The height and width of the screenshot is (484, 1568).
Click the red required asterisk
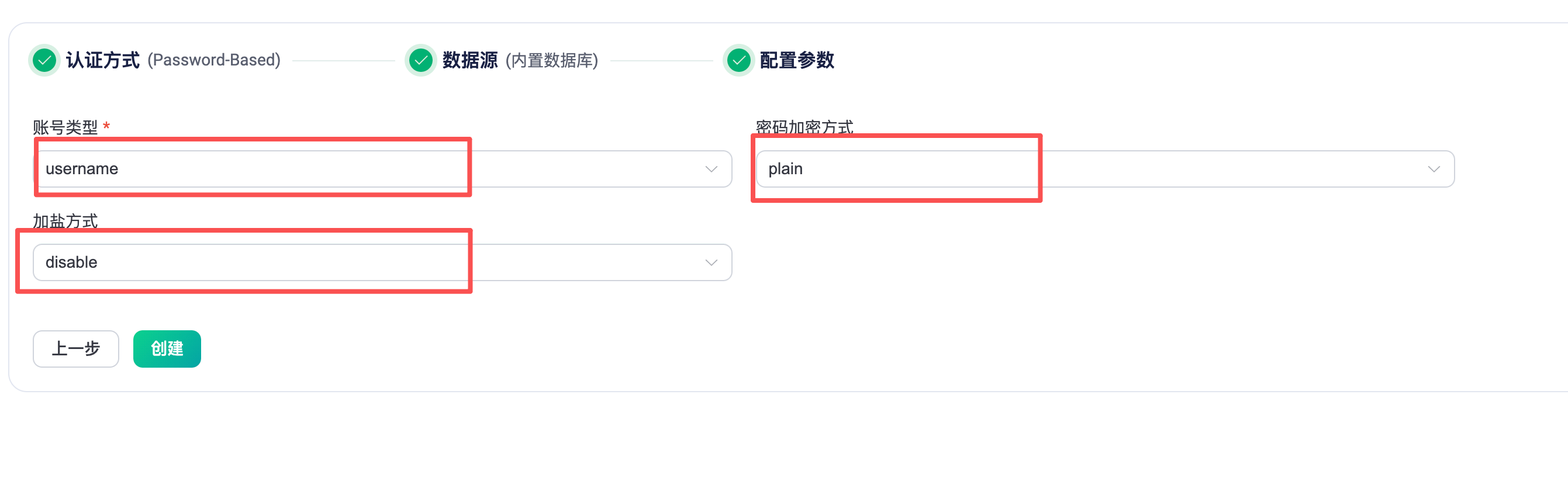pos(106,126)
